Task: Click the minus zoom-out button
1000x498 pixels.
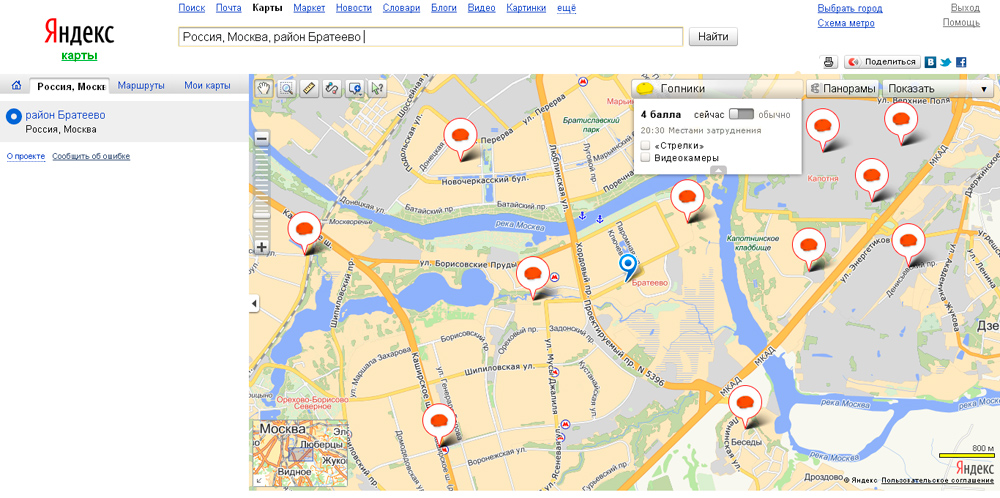Action: tap(262, 139)
